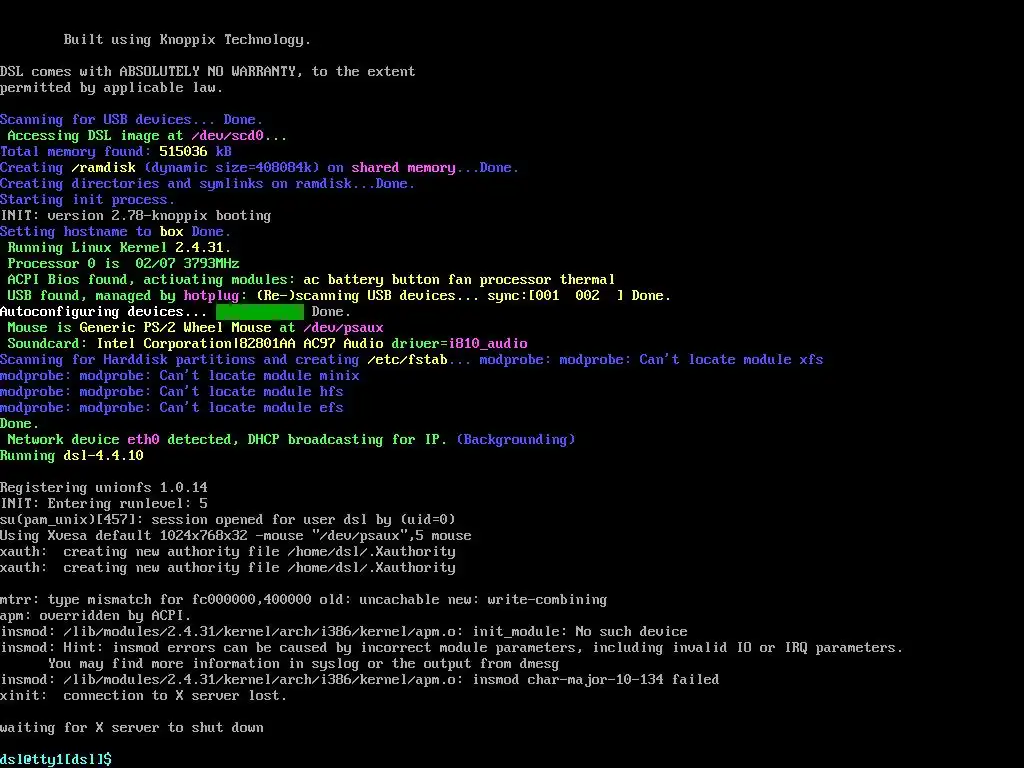Viewport: 1024px width, 768px height.
Task: Click 'Scanning for USB devices... Done.' line
Action: point(131,120)
